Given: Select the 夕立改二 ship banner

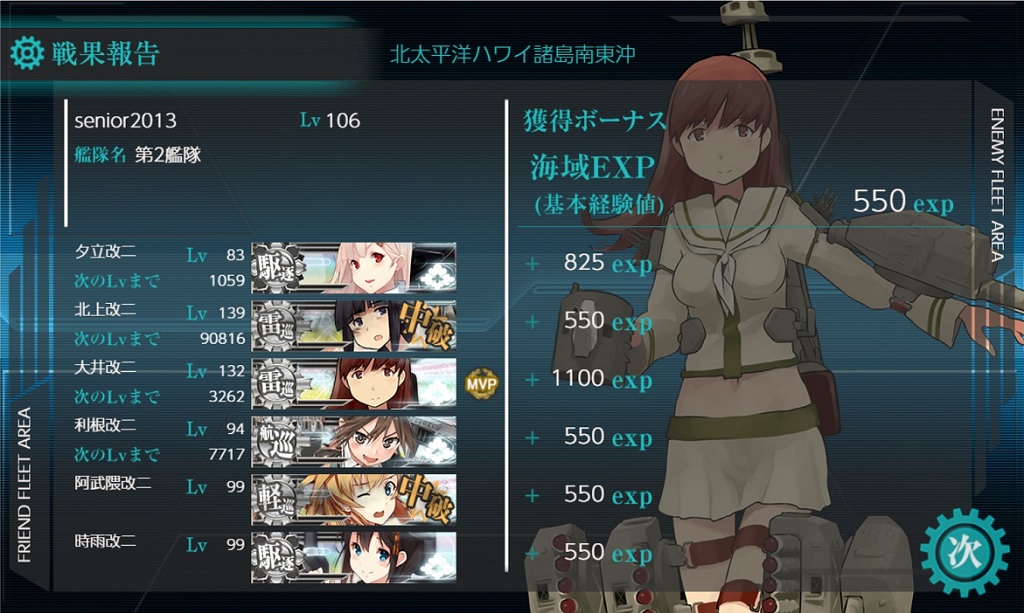Looking at the screenshot, I should click(354, 267).
